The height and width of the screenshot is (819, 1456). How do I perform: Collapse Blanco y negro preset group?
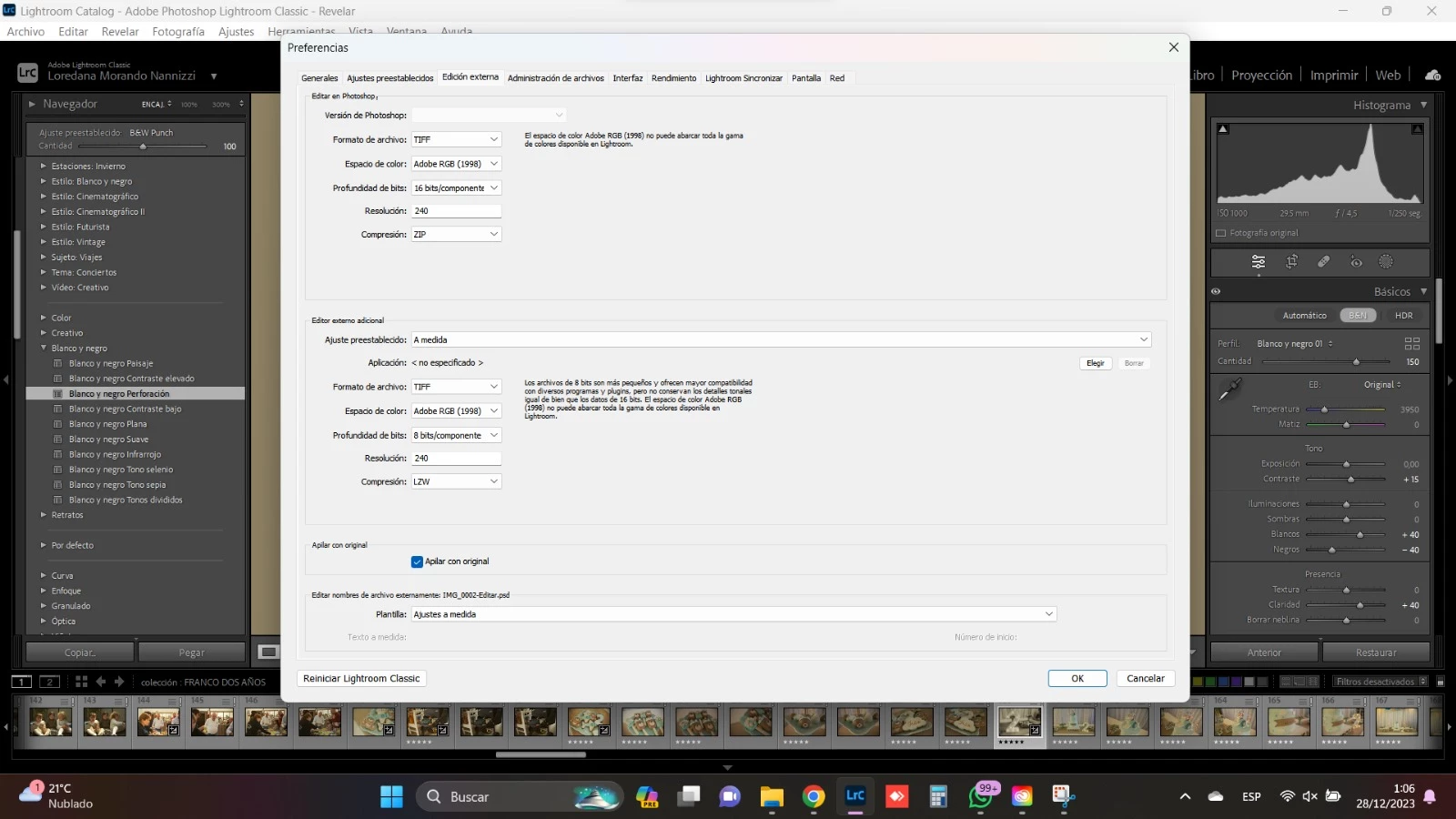pyautogui.click(x=43, y=348)
